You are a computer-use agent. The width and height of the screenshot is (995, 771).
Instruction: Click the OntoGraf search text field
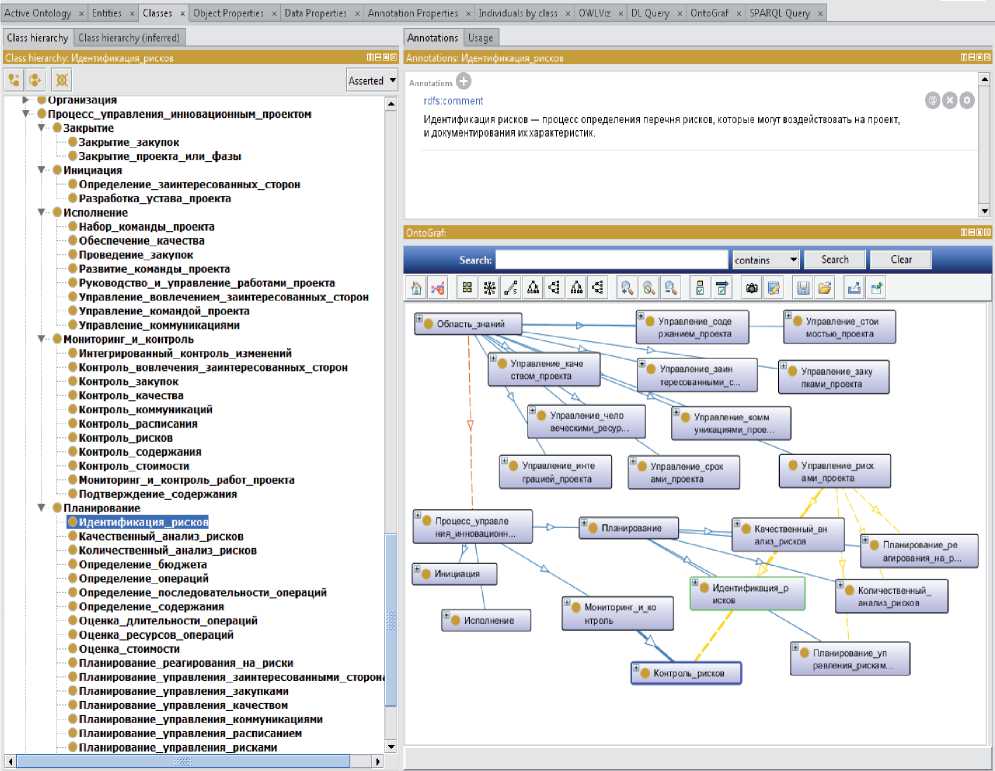612,260
